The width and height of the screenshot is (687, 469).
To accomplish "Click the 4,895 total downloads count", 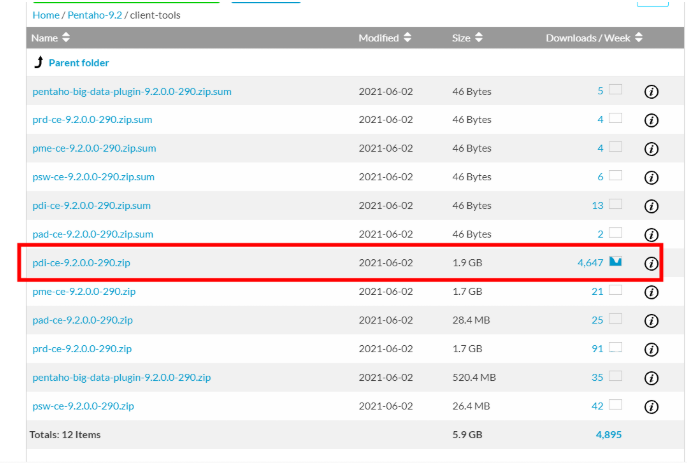I will pyautogui.click(x=609, y=434).
